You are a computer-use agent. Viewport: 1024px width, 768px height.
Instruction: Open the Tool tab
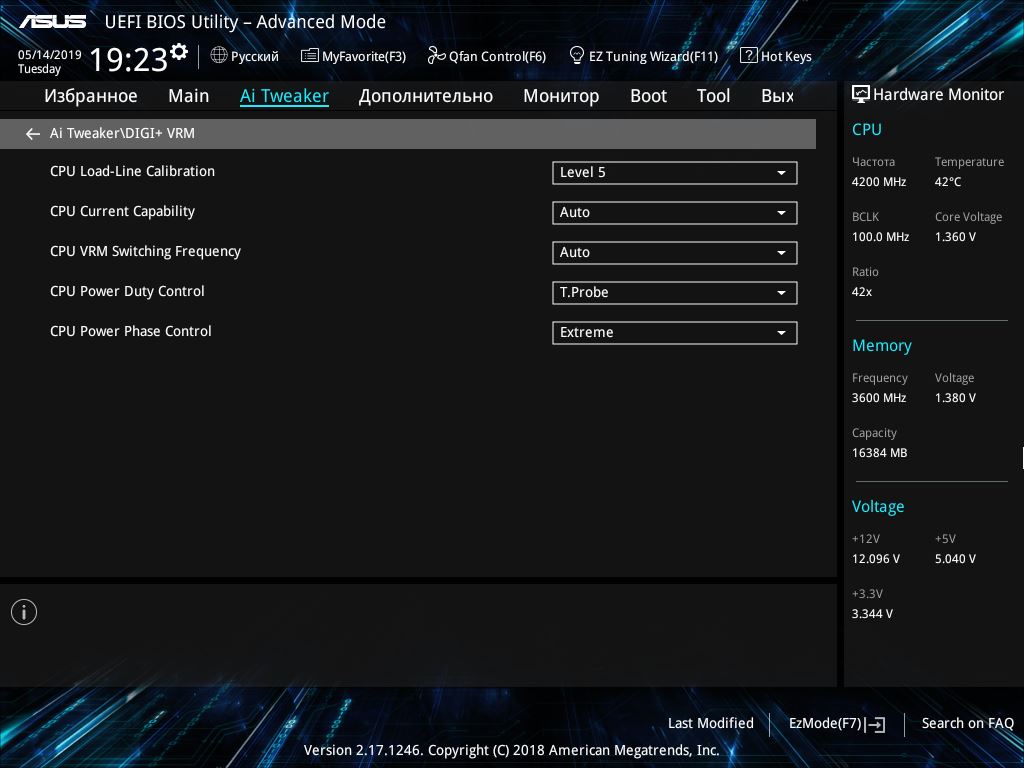tap(713, 96)
